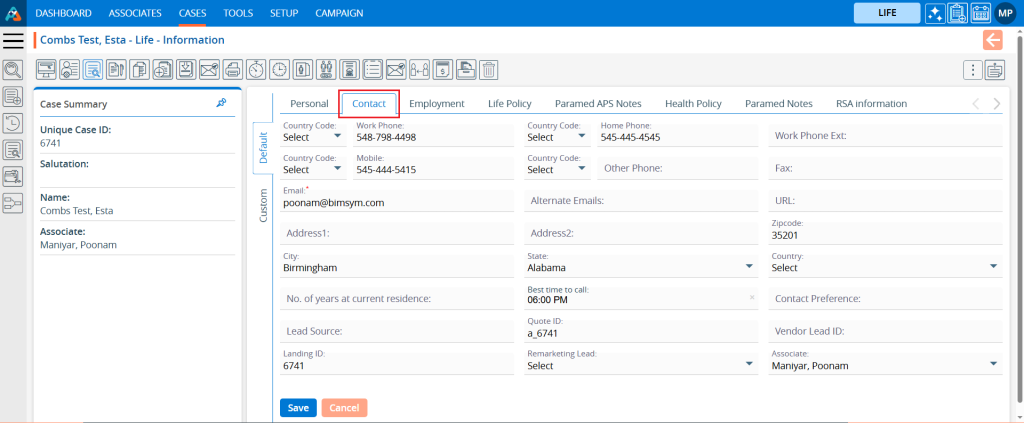Image resolution: width=1024 pixels, height=423 pixels.
Task: Open the sparkle AI assistant icon
Action: coord(935,13)
